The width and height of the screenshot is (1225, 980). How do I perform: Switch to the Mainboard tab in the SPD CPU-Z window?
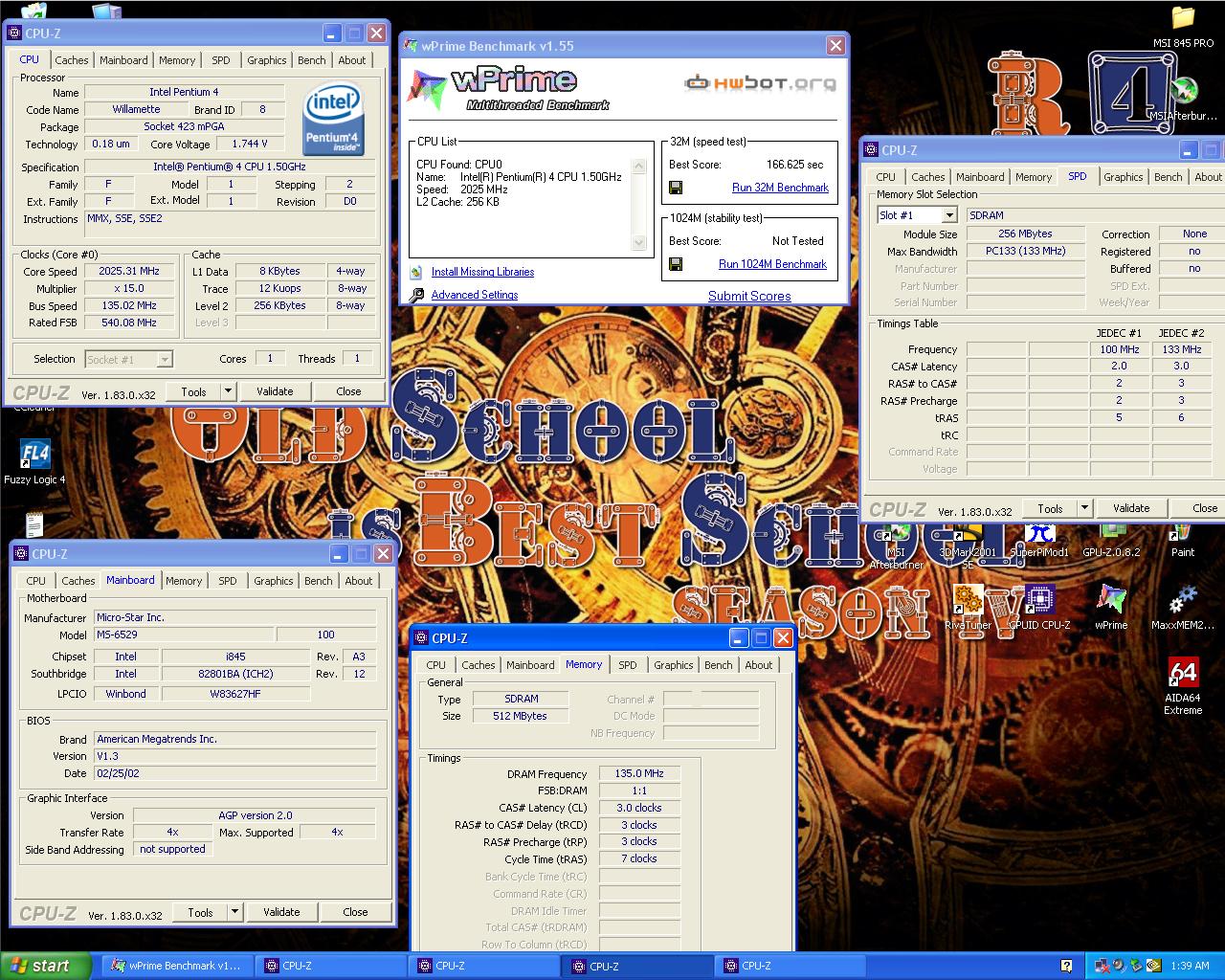(980, 176)
